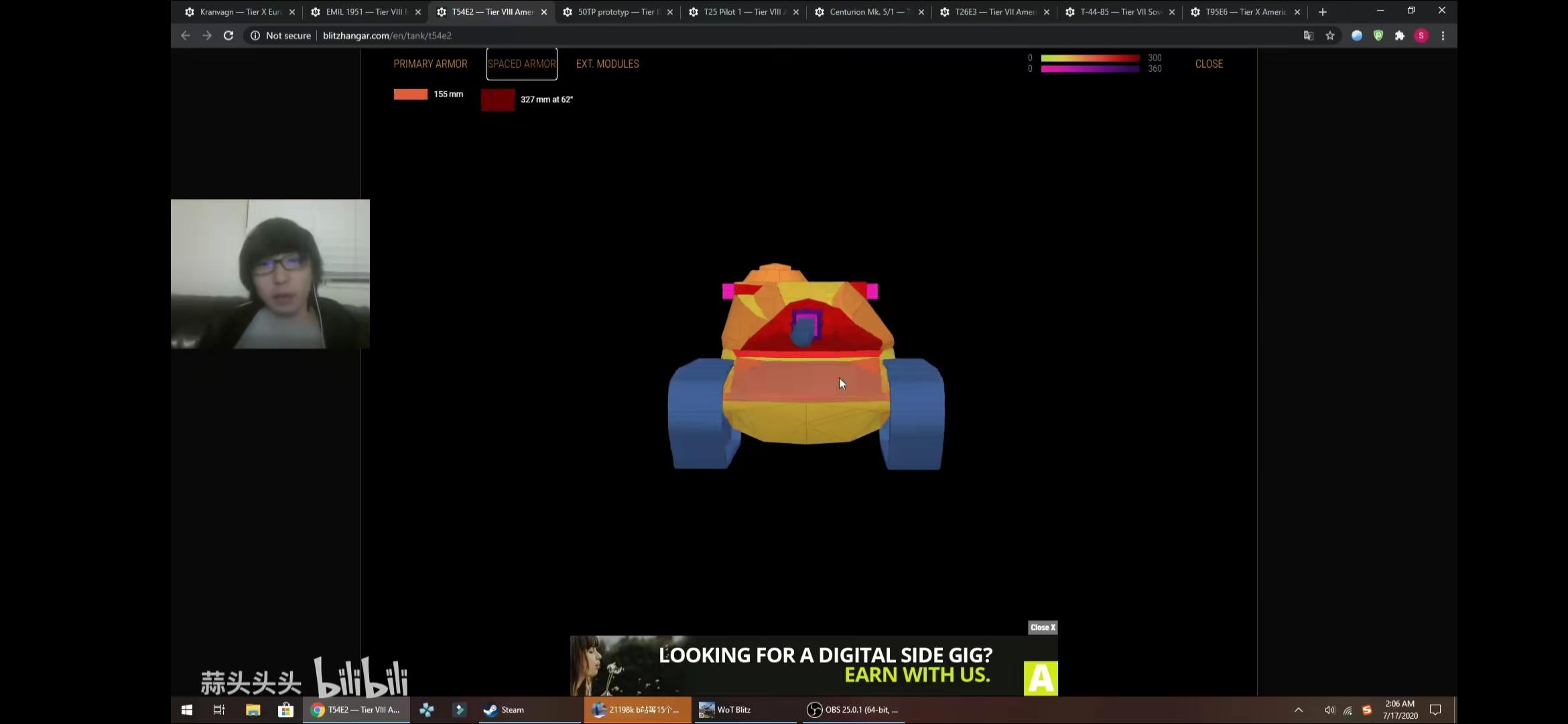Close the T25 Pilot 1 tab
Screen dimensions: 1568x724
[x=796, y=12]
